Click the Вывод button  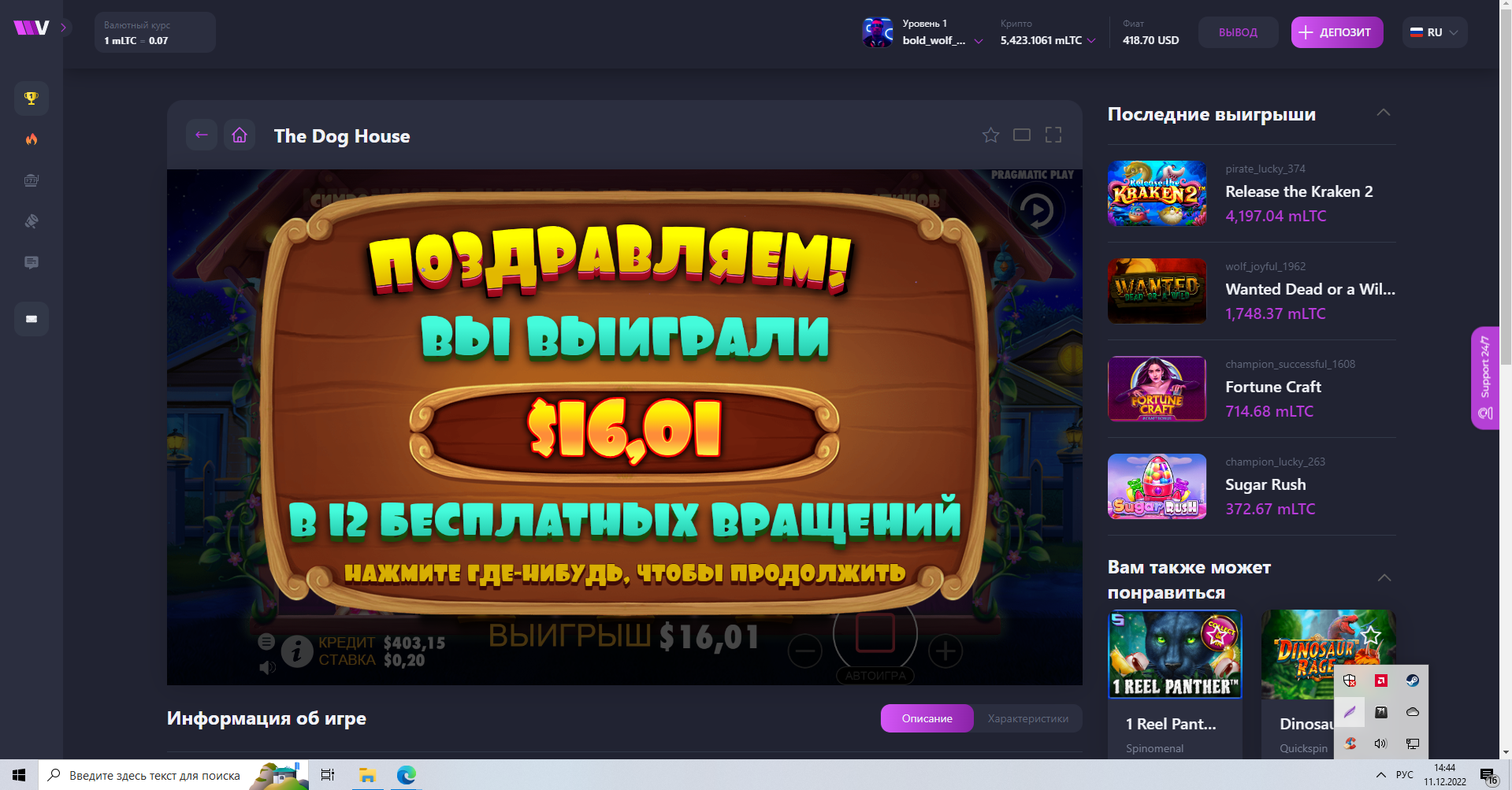tap(1238, 32)
